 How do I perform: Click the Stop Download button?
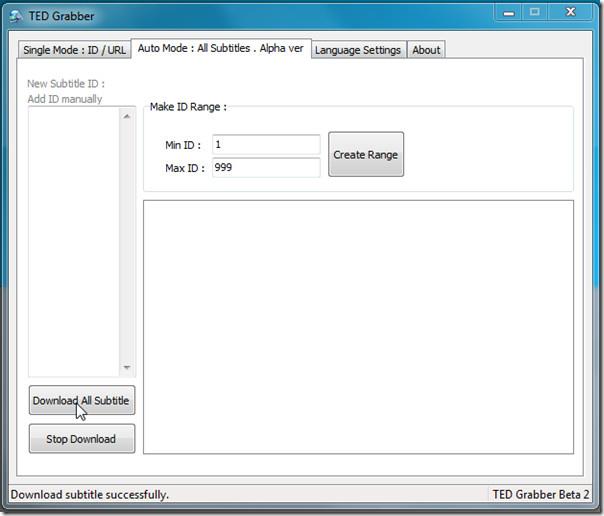tap(82, 439)
